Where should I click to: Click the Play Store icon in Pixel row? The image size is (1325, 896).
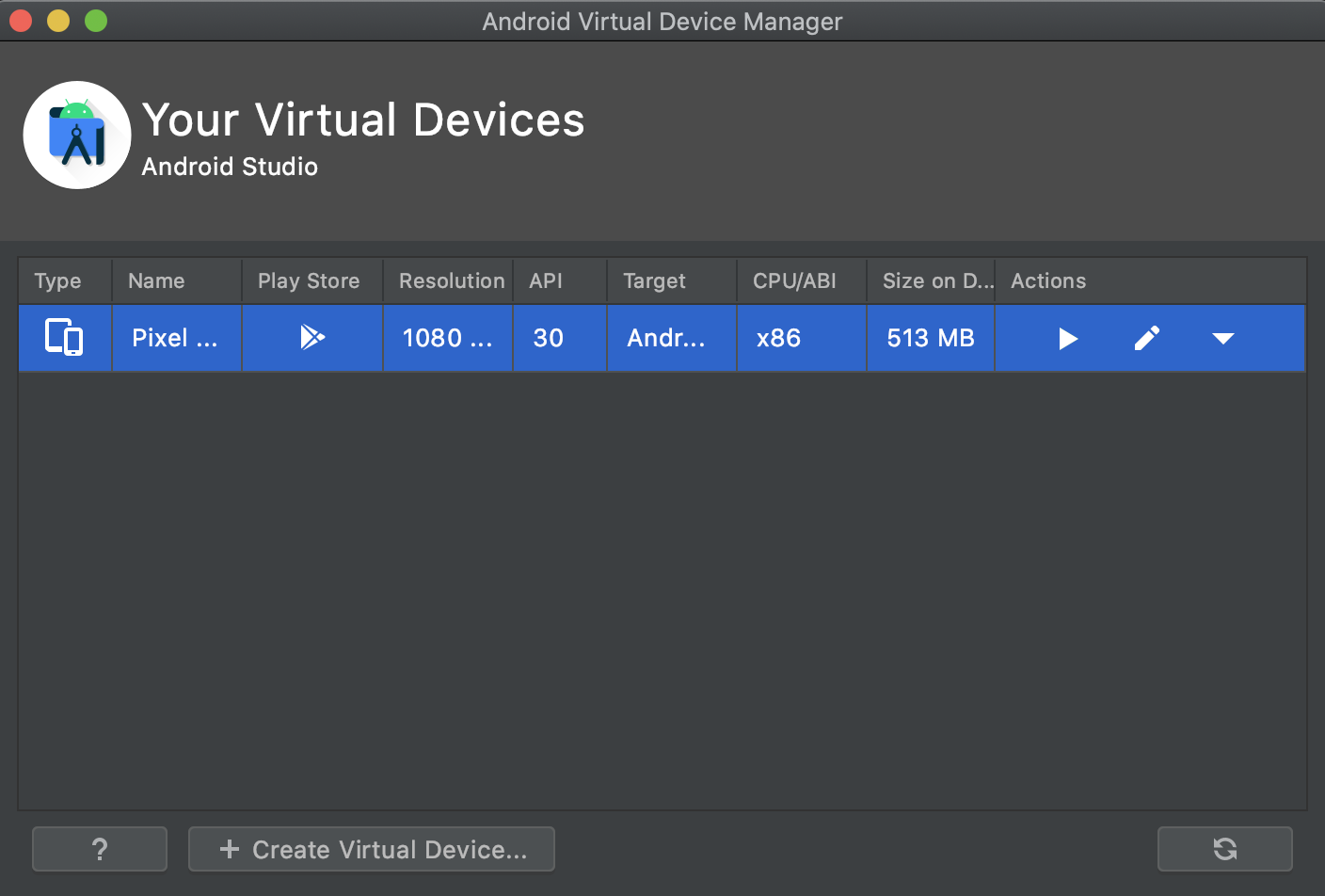coord(312,337)
